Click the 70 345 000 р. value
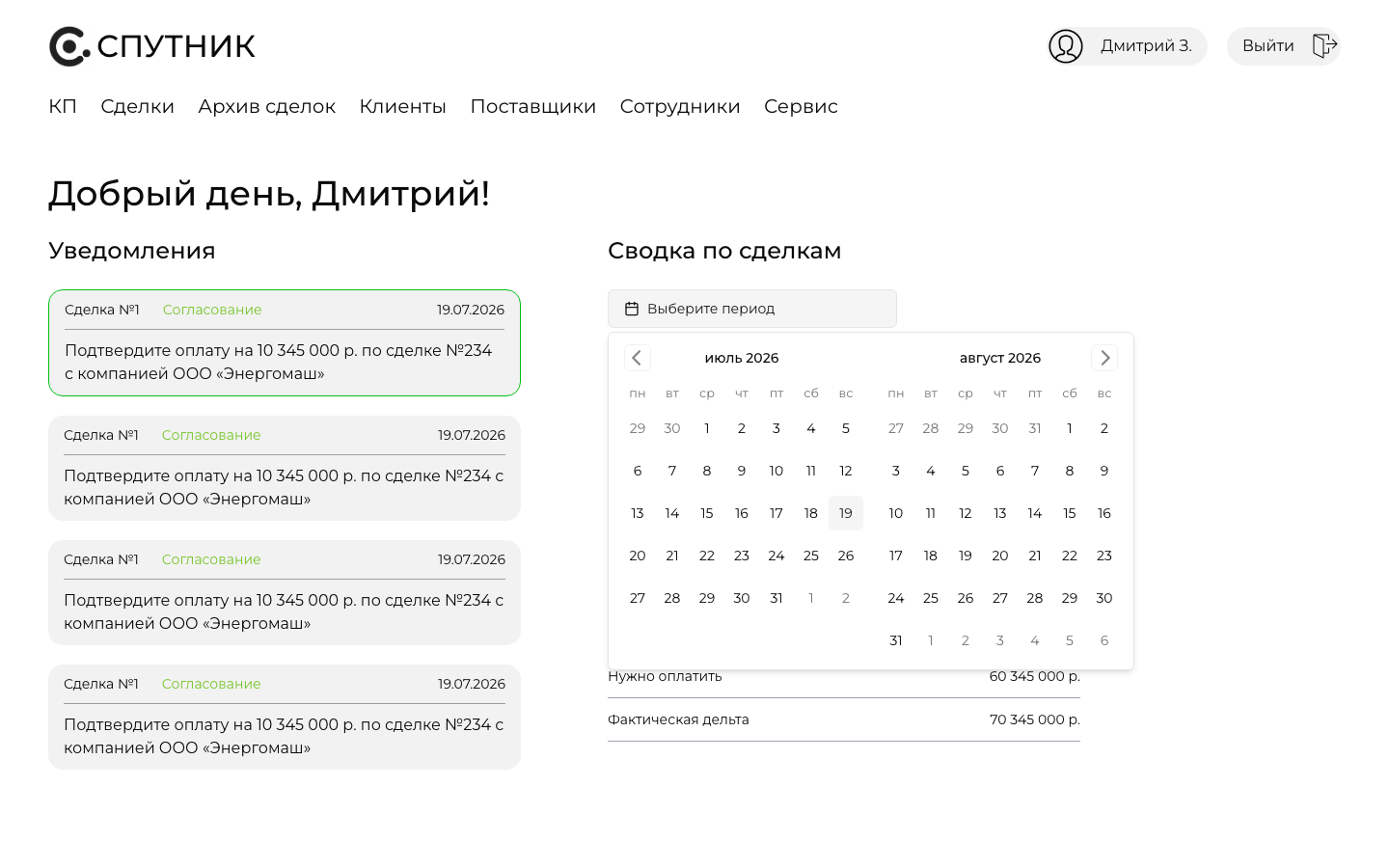The height and width of the screenshot is (868, 1389). tap(1035, 719)
